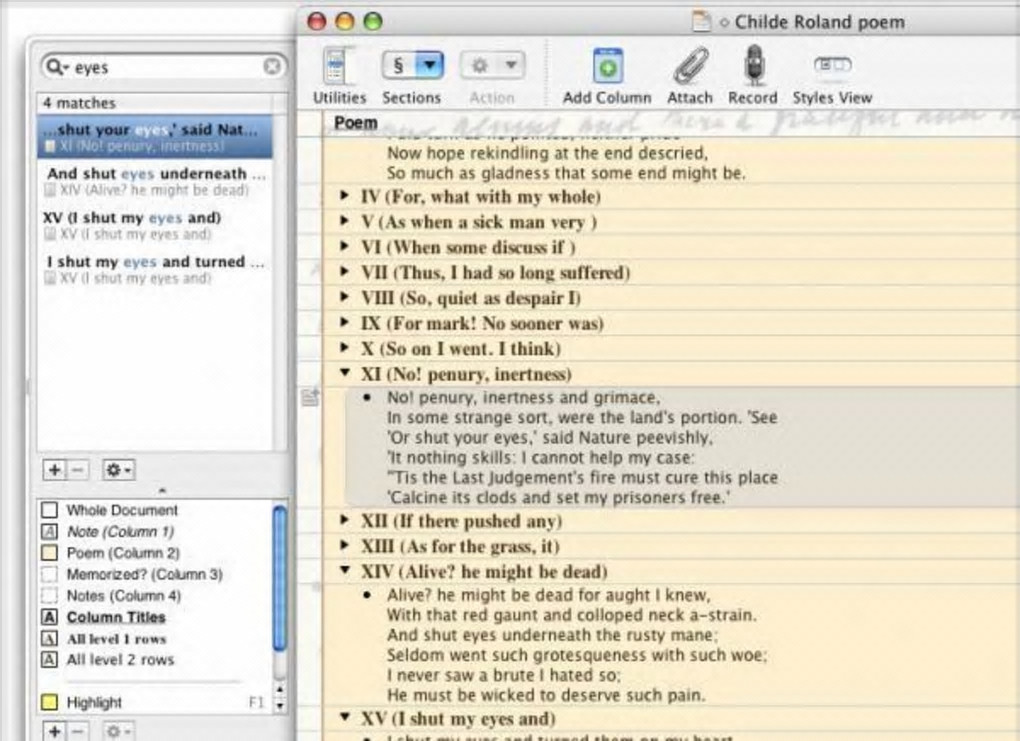The width and height of the screenshot is (1020, 741).
Task: Click bullet of "Alive? he might be dead" row
Action: [368, 595]
